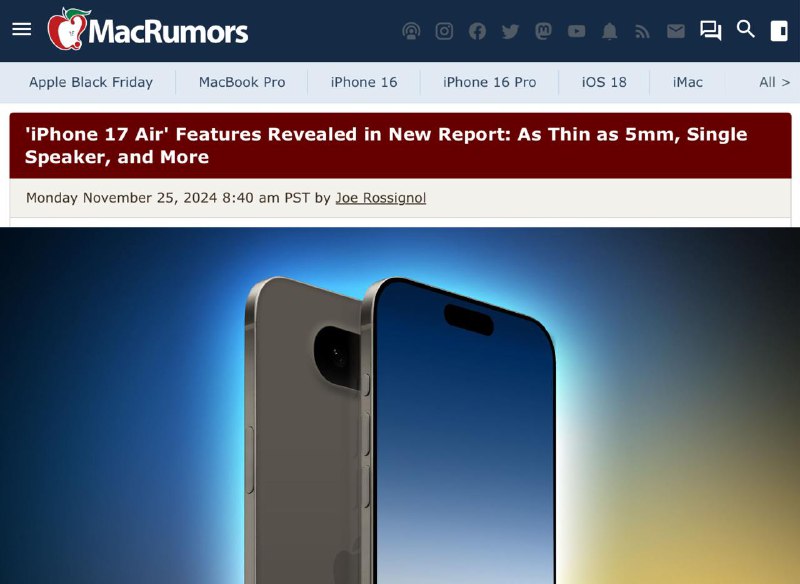The width and height of the screenshot is (800, 584).
Task: Open the iPhone 16 Pro tab
Action: [489, 82]
